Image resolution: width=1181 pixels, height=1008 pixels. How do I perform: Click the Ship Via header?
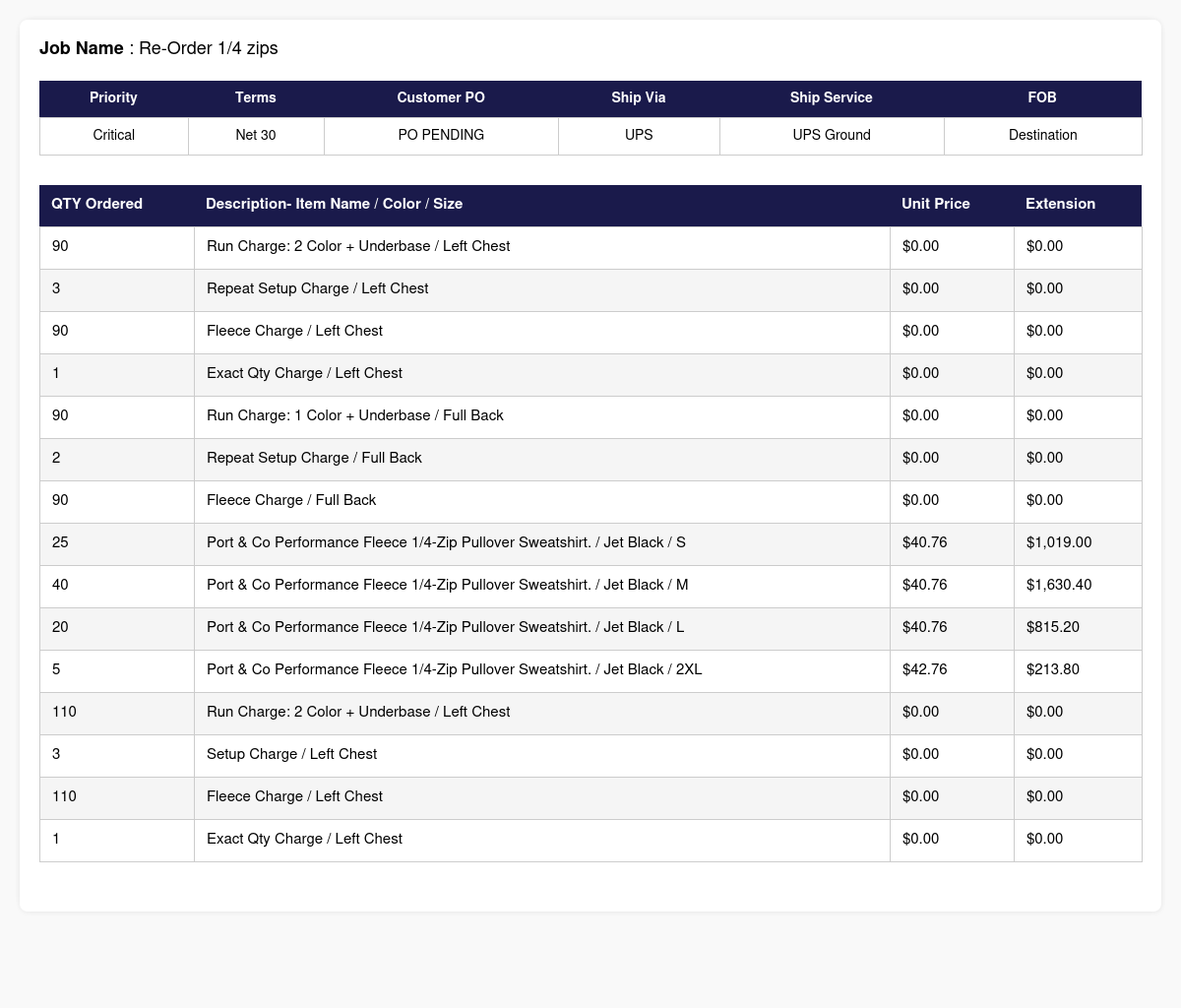(x=639, y=97)
